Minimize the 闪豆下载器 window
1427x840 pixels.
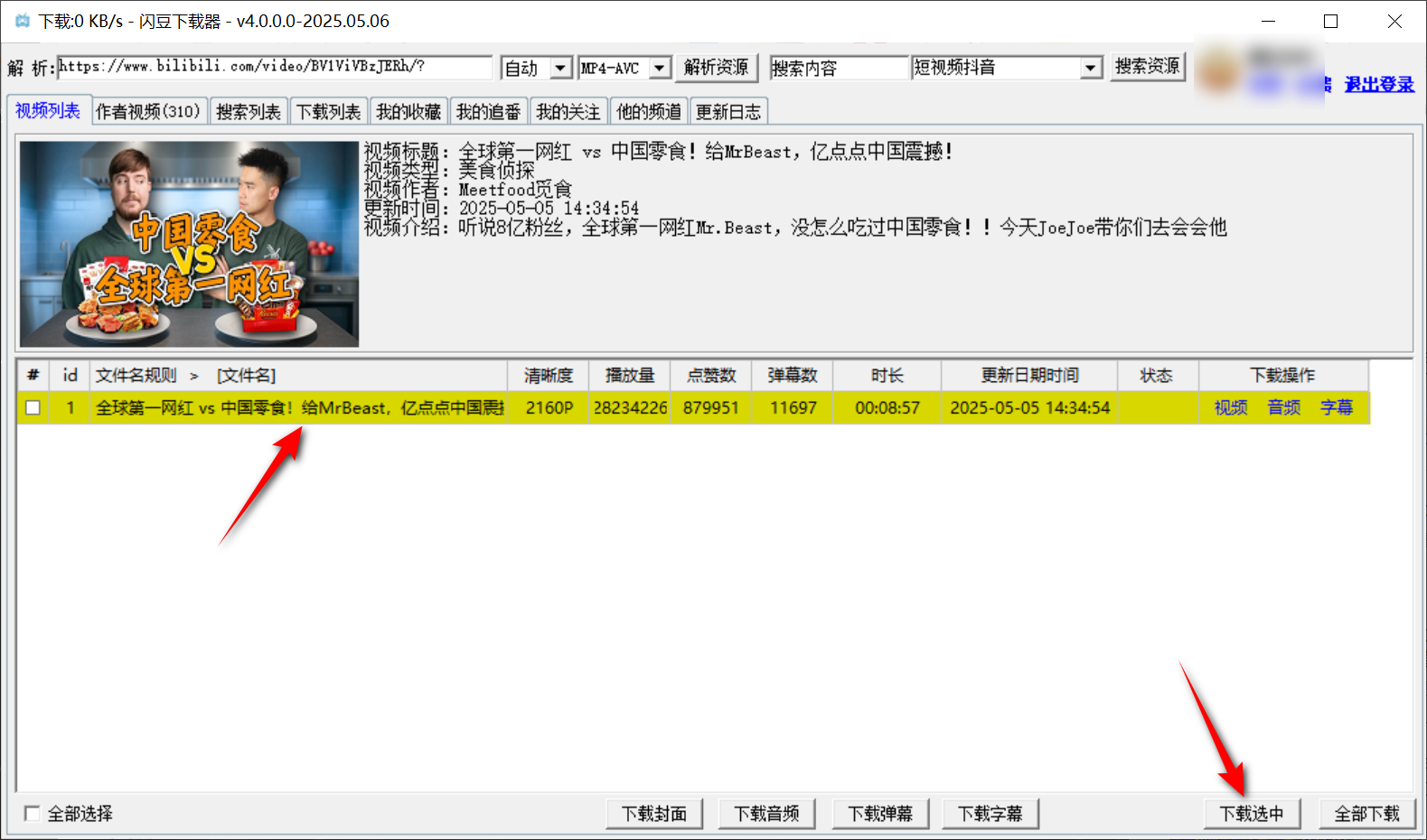click(1268, 21)
